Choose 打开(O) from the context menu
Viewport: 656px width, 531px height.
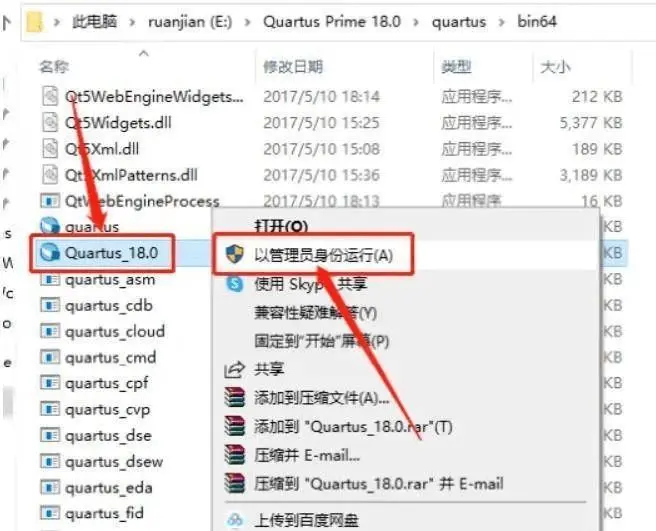point(281,226)
